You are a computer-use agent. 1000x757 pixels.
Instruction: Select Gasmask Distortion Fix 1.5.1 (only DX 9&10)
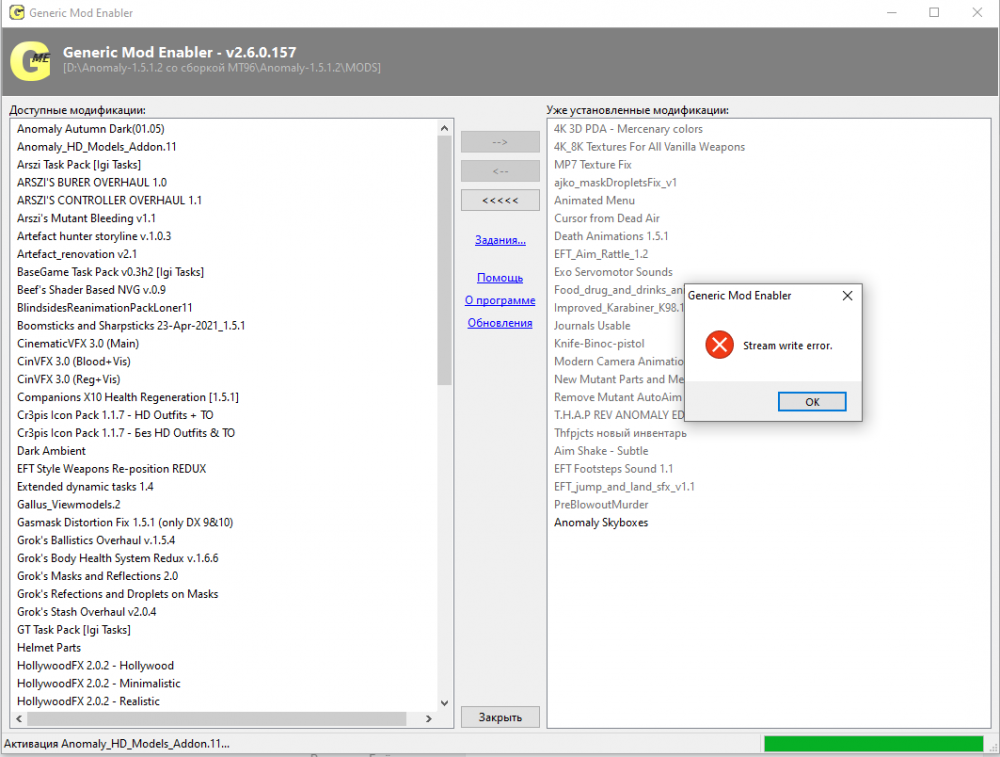(125, 522)
